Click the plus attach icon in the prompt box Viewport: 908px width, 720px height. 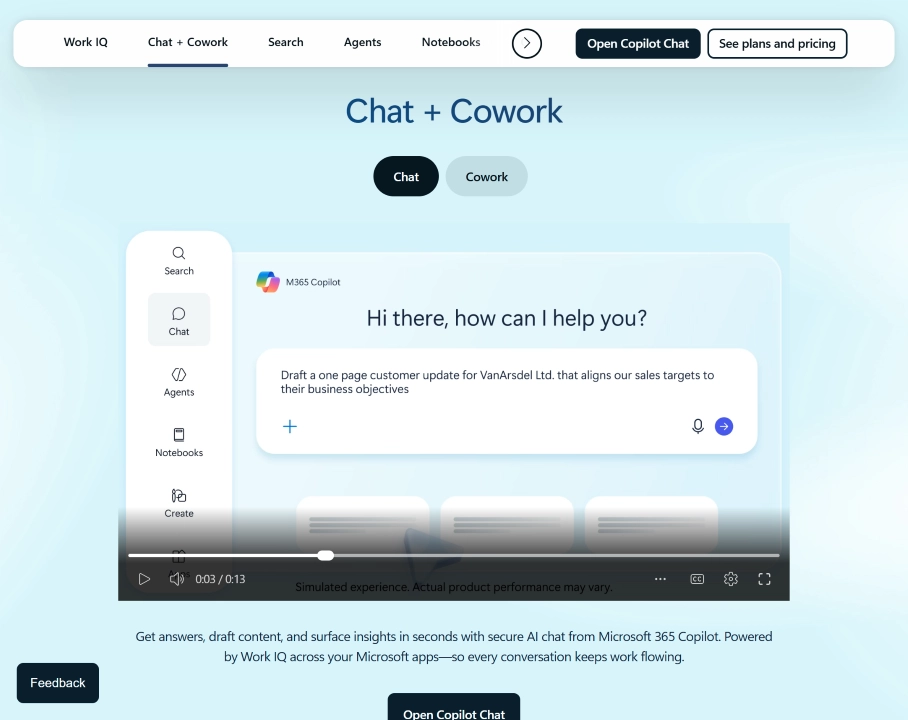pyautogui.click(x=290, y=426)
